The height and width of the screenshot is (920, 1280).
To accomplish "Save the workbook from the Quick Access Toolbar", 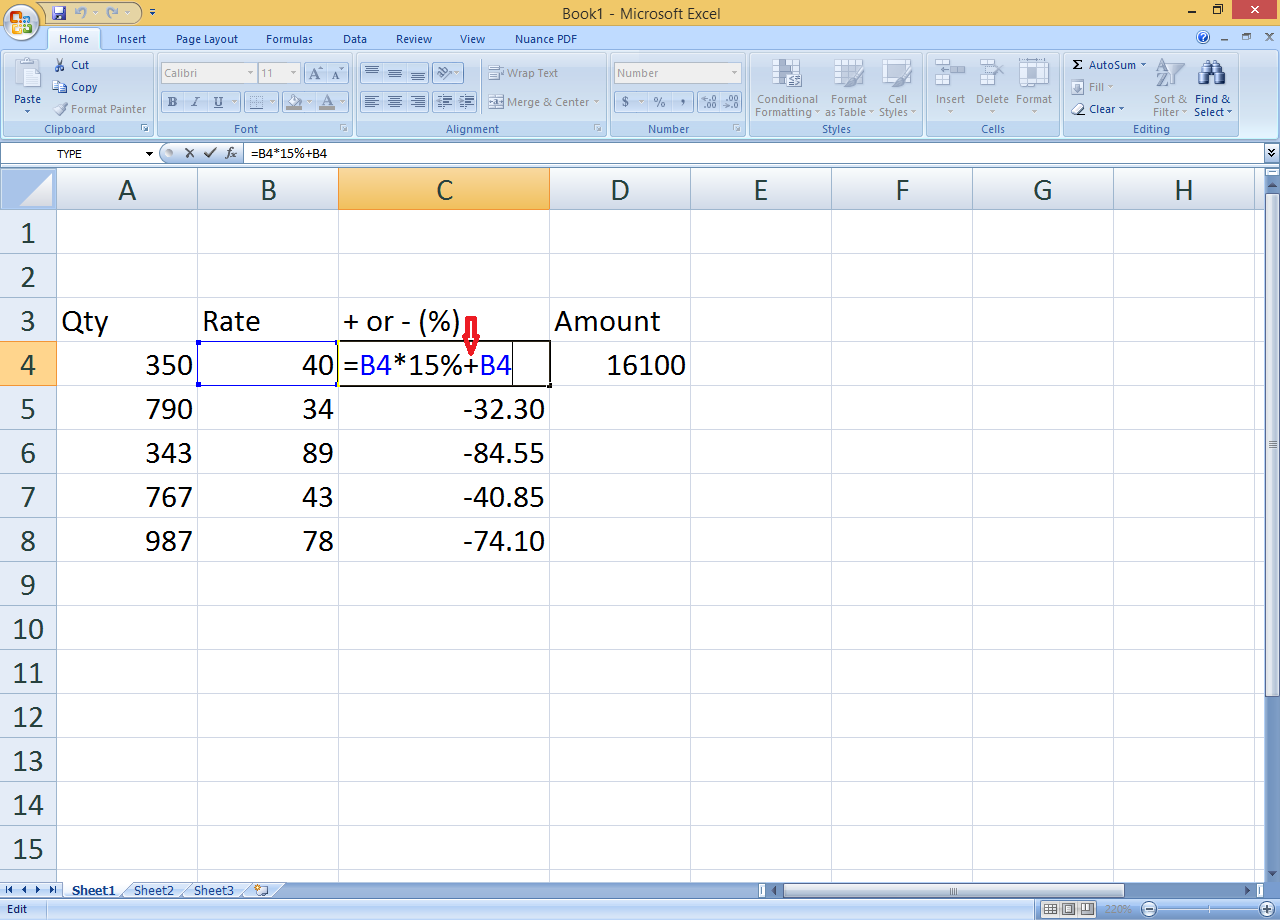I will coord(59,13).
